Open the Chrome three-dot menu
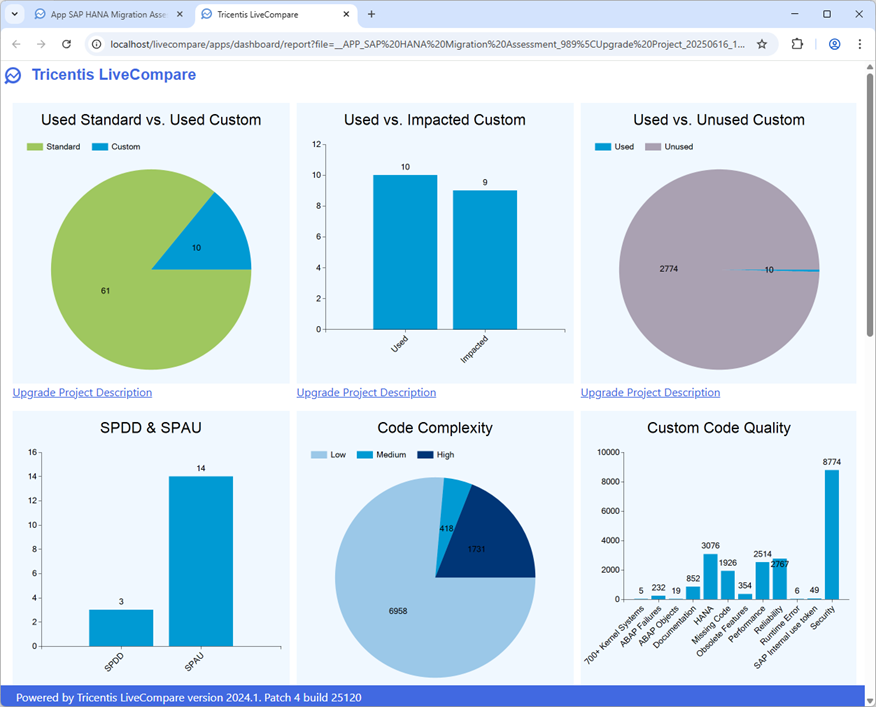The image size is (876, 707). click(861, 44)
